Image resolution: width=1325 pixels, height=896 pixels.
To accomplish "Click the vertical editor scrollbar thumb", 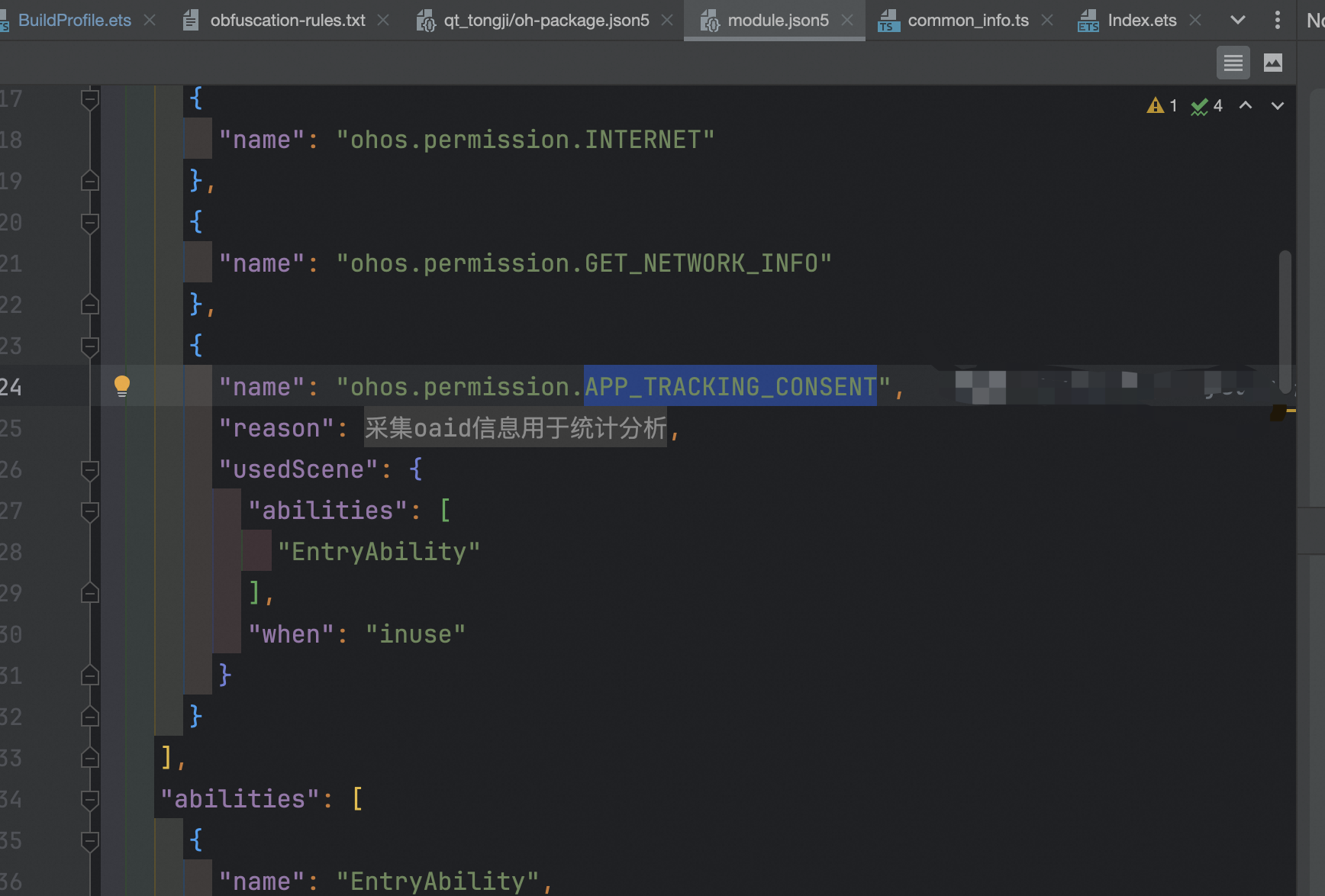I will [x=1285, y=321].
